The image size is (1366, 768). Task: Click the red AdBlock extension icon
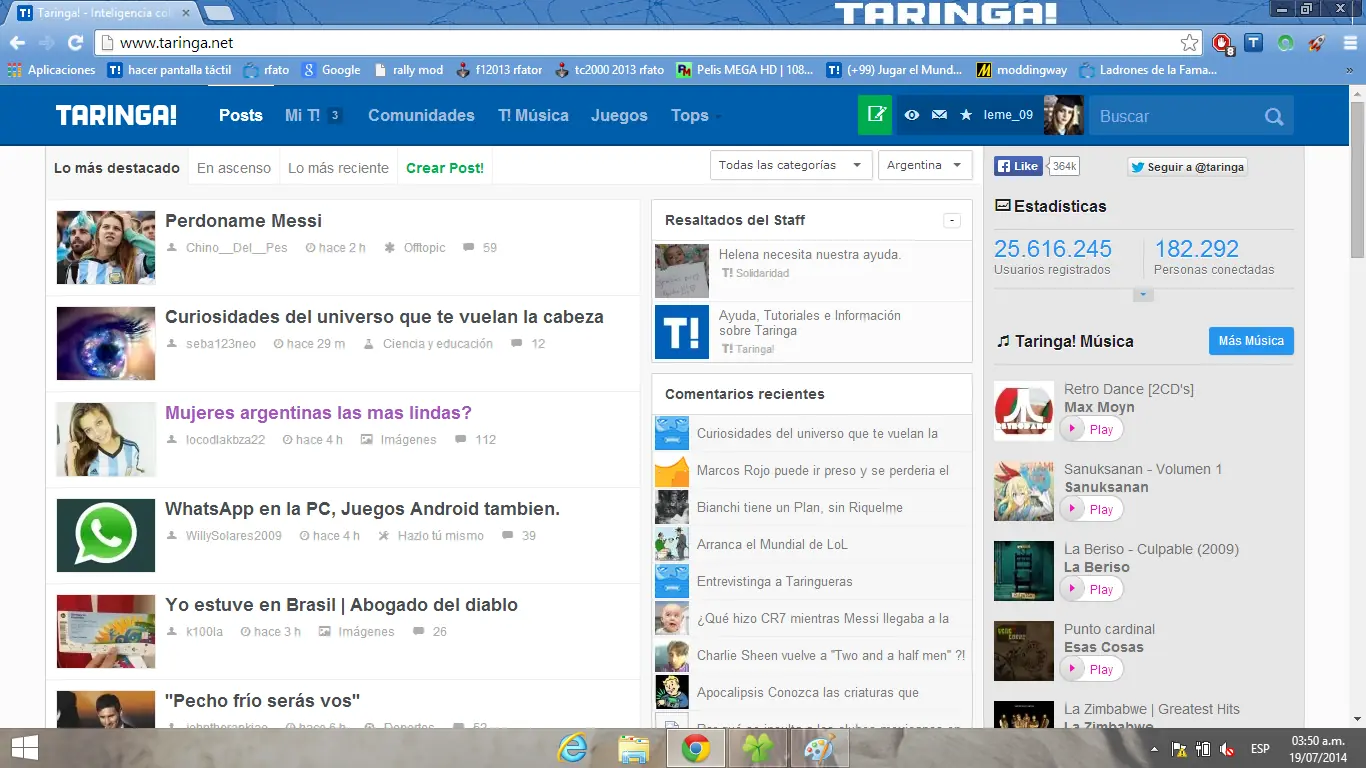[x=1223, y=43]
